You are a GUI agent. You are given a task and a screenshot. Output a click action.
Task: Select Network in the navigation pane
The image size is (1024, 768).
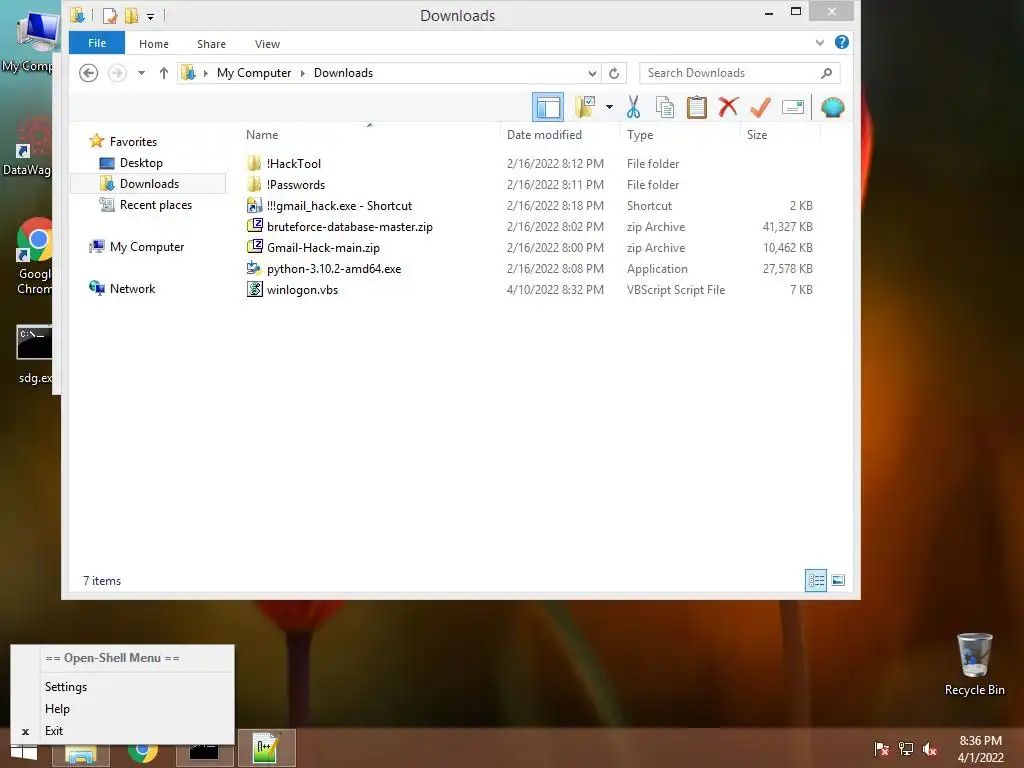[132, 289]
